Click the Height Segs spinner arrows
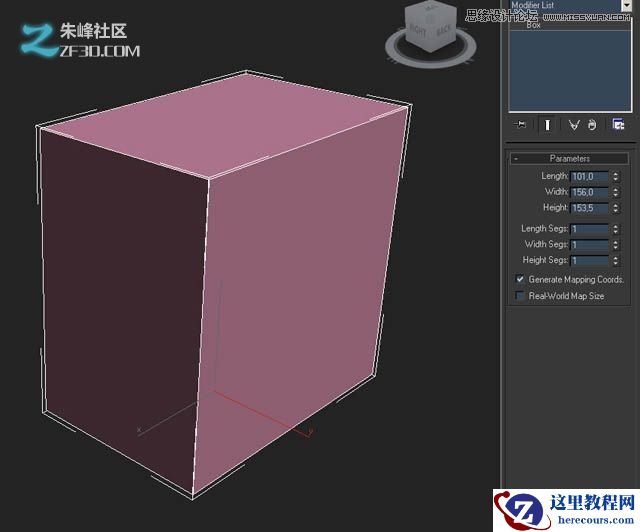The image size is (640, 532). pos(616,260)
